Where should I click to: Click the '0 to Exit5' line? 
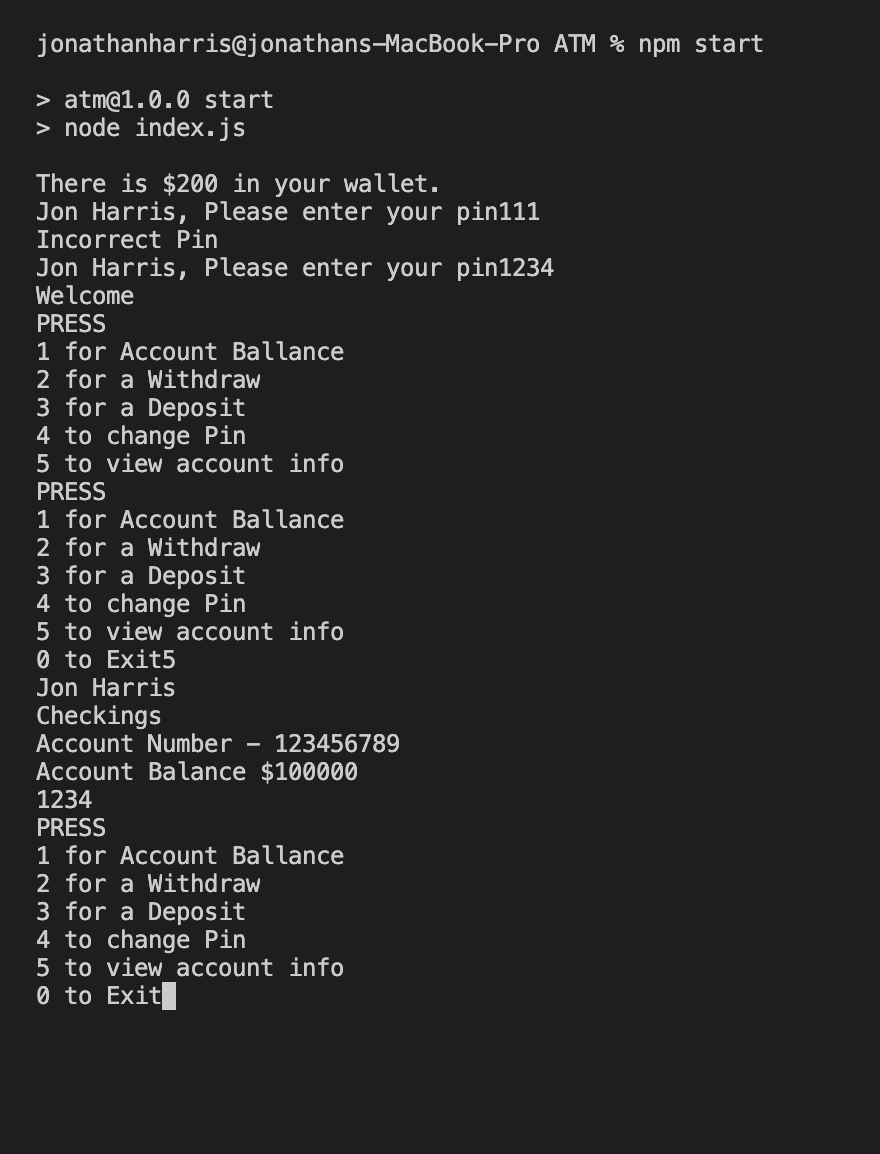[x=106, y=659]
